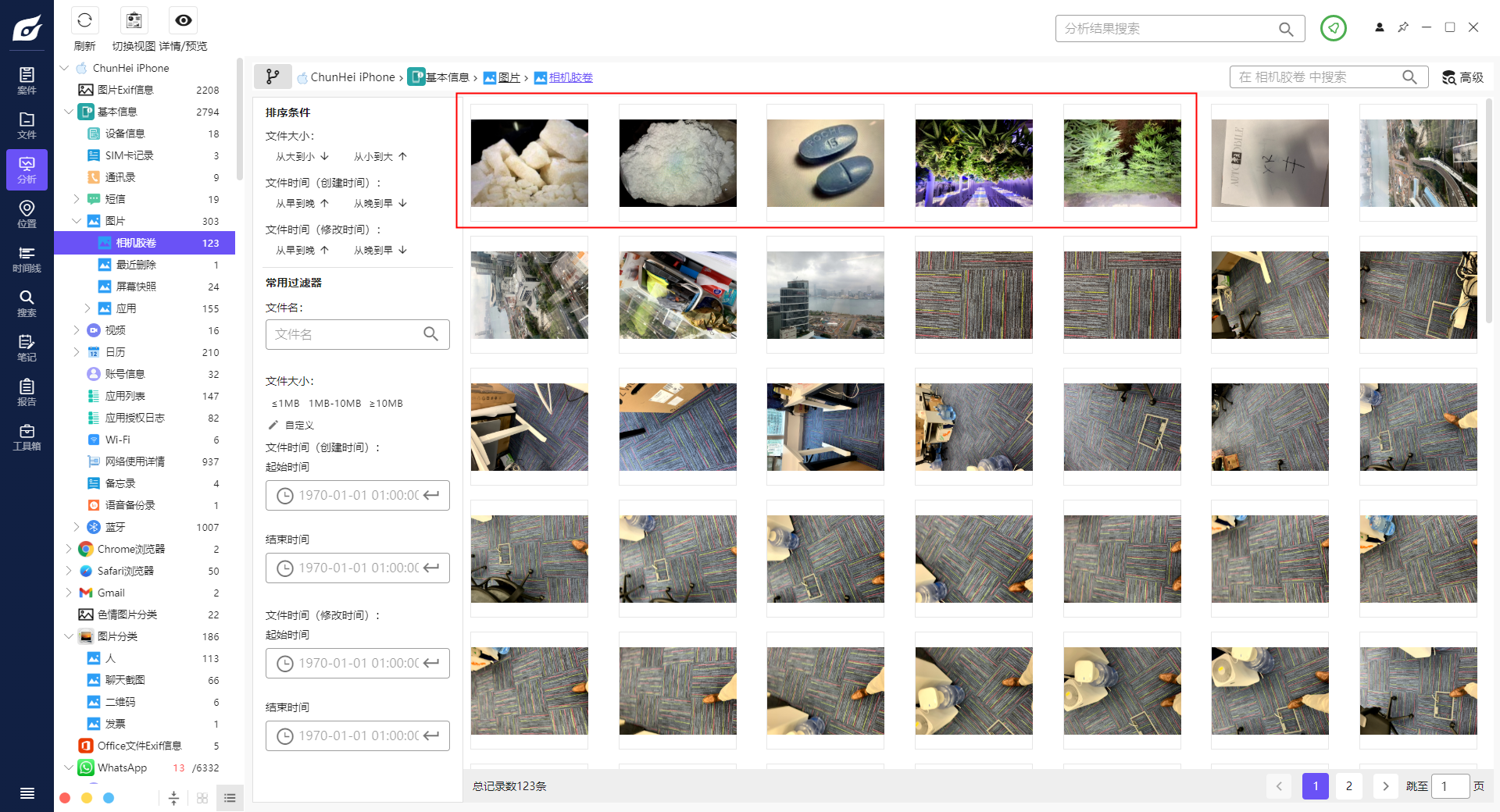Open the File (文件) sidebar section
The image size is (1500, 812).
tap(27, 125)
